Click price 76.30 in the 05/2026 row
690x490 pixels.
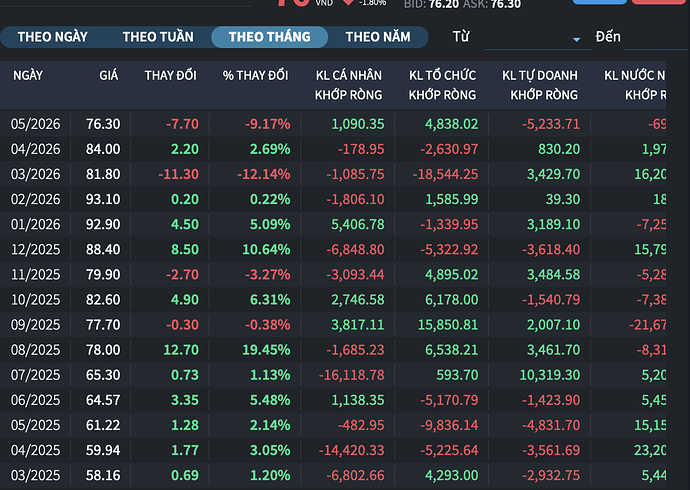point(103,124)
